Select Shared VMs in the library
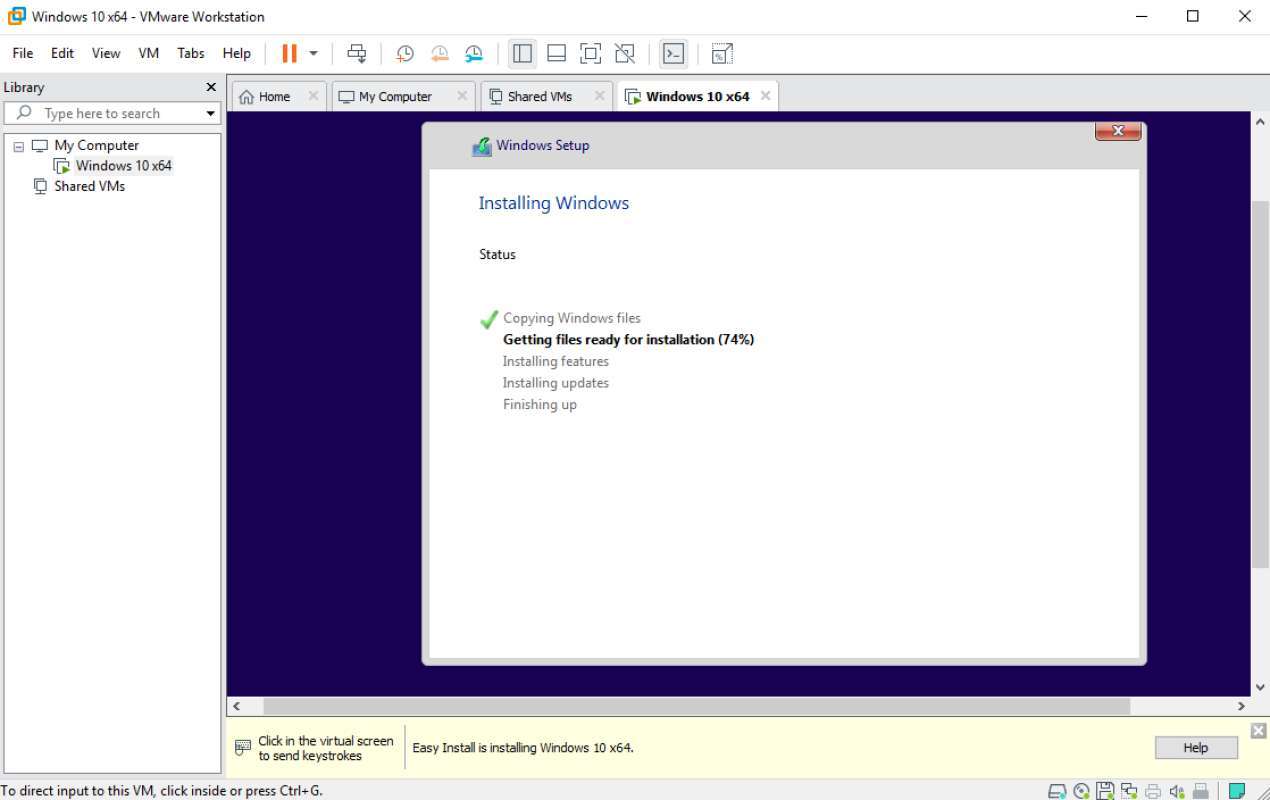This screenshot has height=800, width=1270. click(88, 186)
